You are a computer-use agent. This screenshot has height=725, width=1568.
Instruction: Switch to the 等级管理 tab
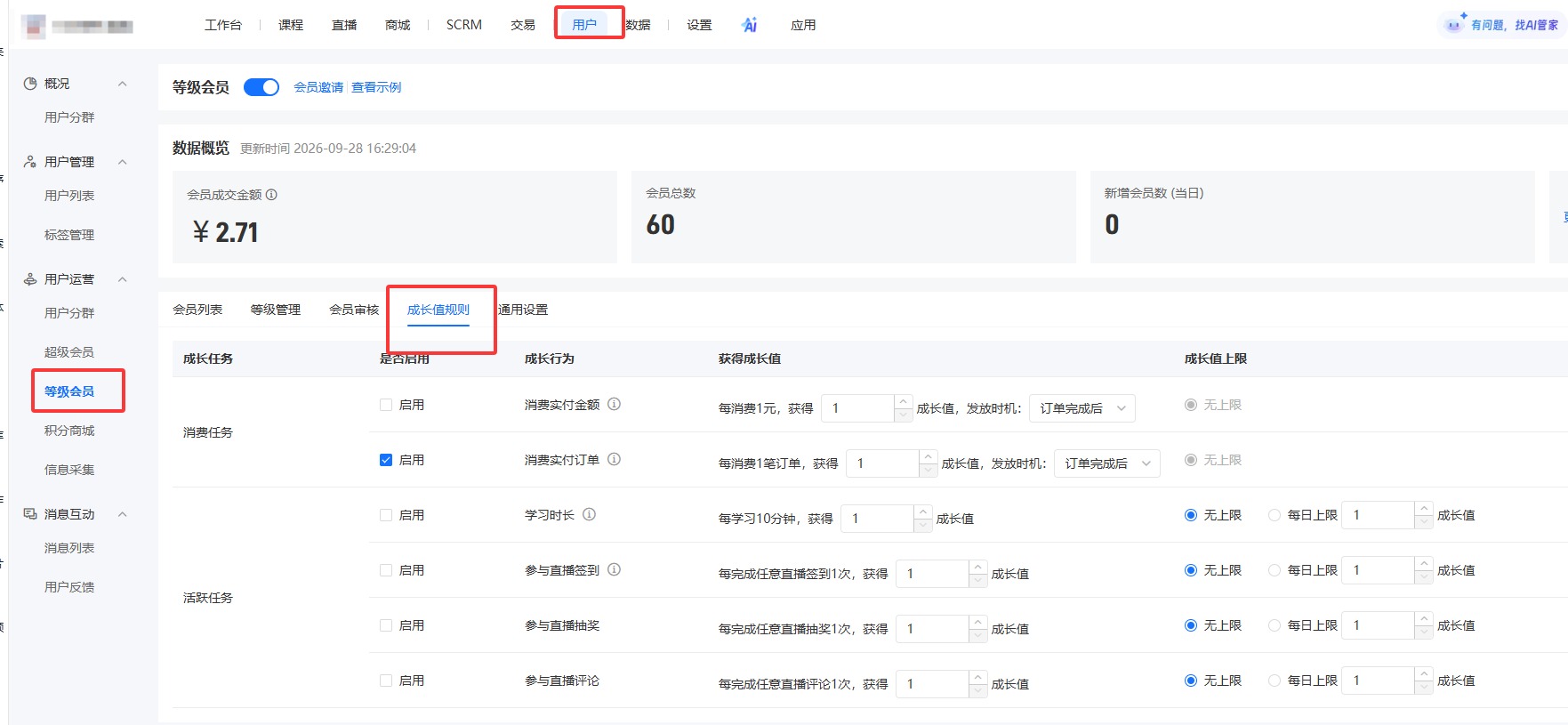point(276,310)
